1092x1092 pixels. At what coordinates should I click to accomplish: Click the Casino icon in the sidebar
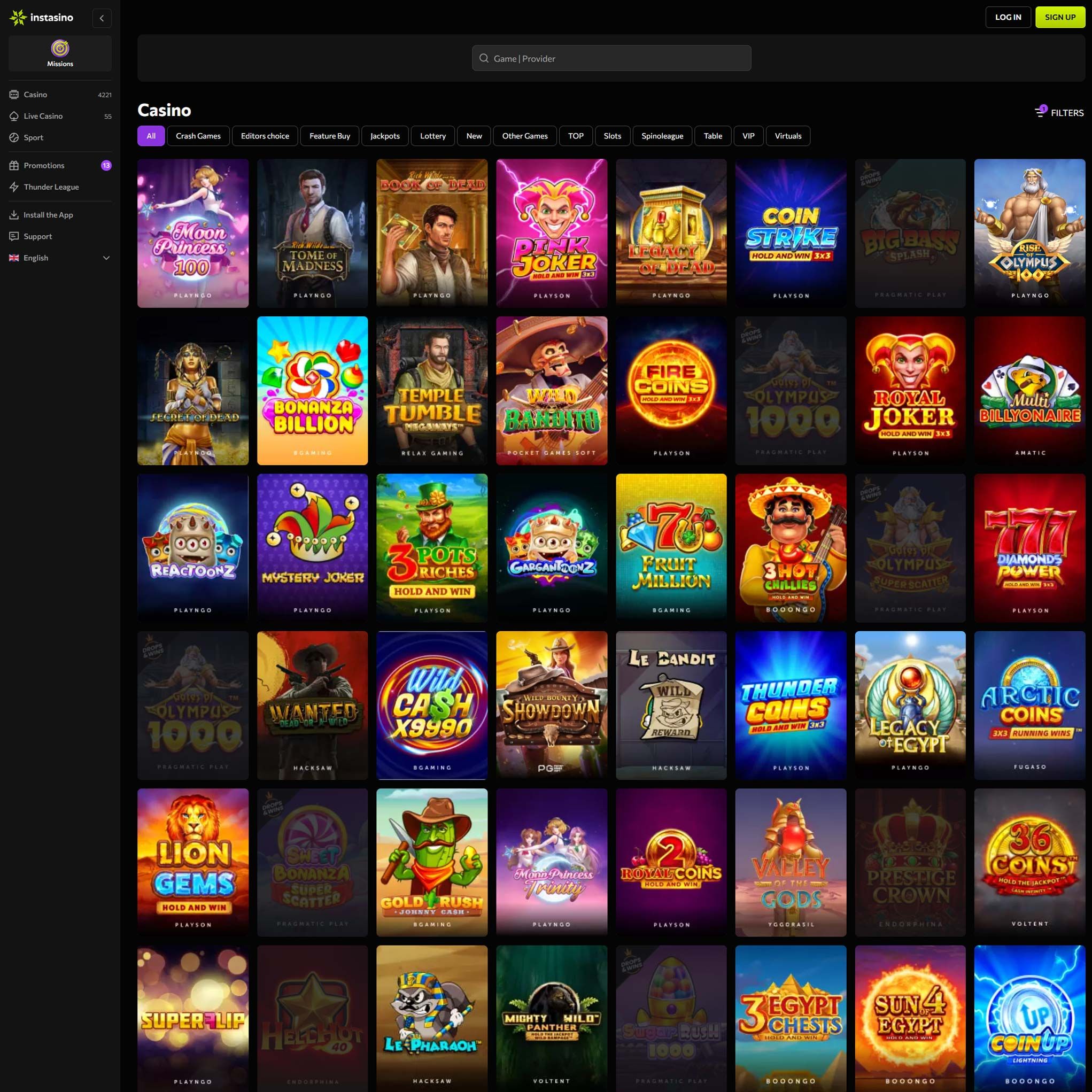click(14, 95)
